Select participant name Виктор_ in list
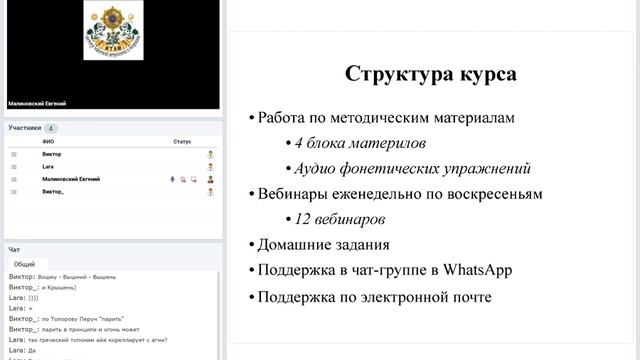Image resolution: width=640 pixels, height=360 pixels. click(x=53, y=192)
